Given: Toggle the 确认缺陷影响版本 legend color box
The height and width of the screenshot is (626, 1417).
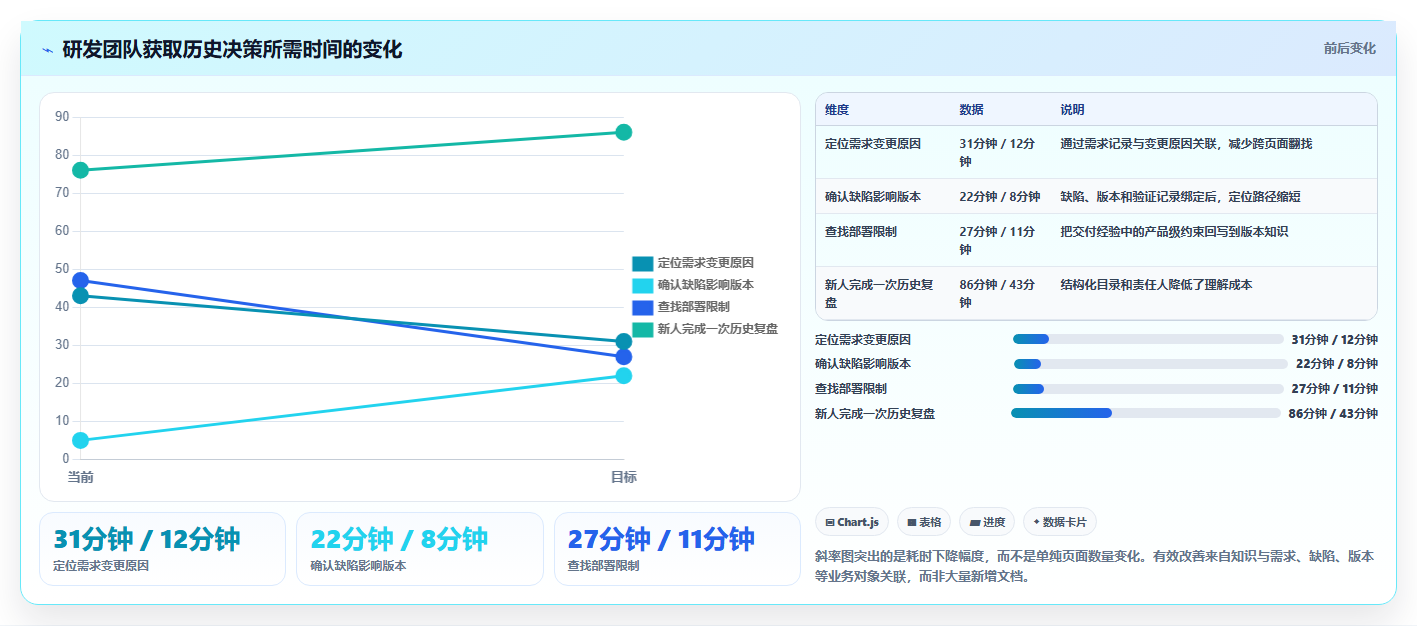Looking at the screenshot, I should [x=643, y=286].
